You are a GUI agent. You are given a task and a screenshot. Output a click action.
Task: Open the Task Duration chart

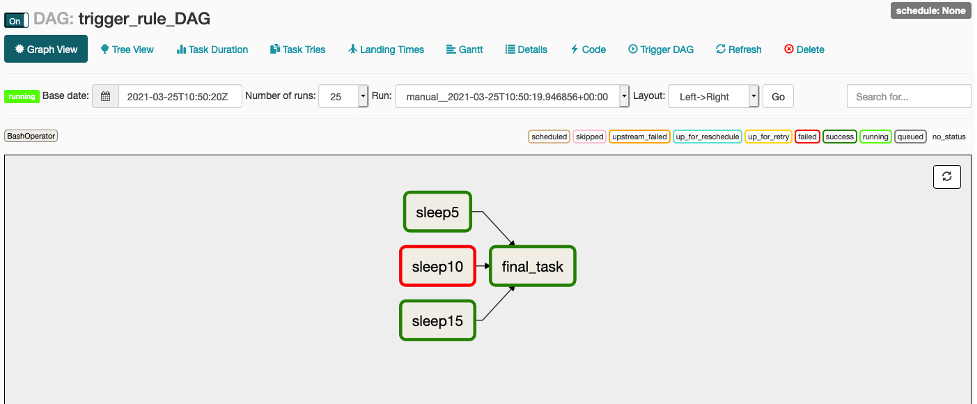(212, 49)
